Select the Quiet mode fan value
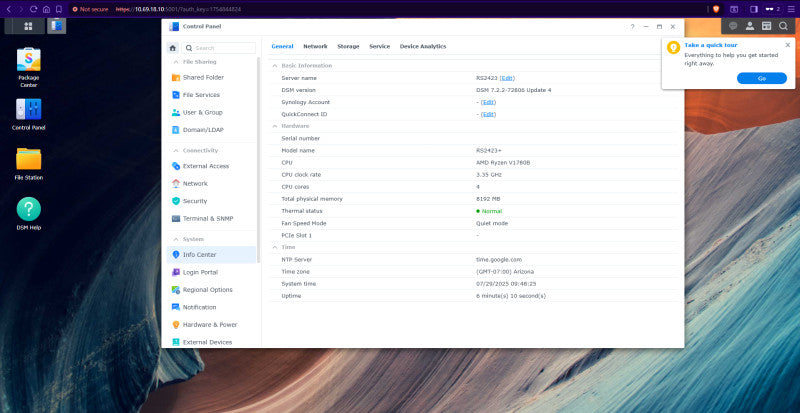Screen dimensions: 800x413 point(492,224)
